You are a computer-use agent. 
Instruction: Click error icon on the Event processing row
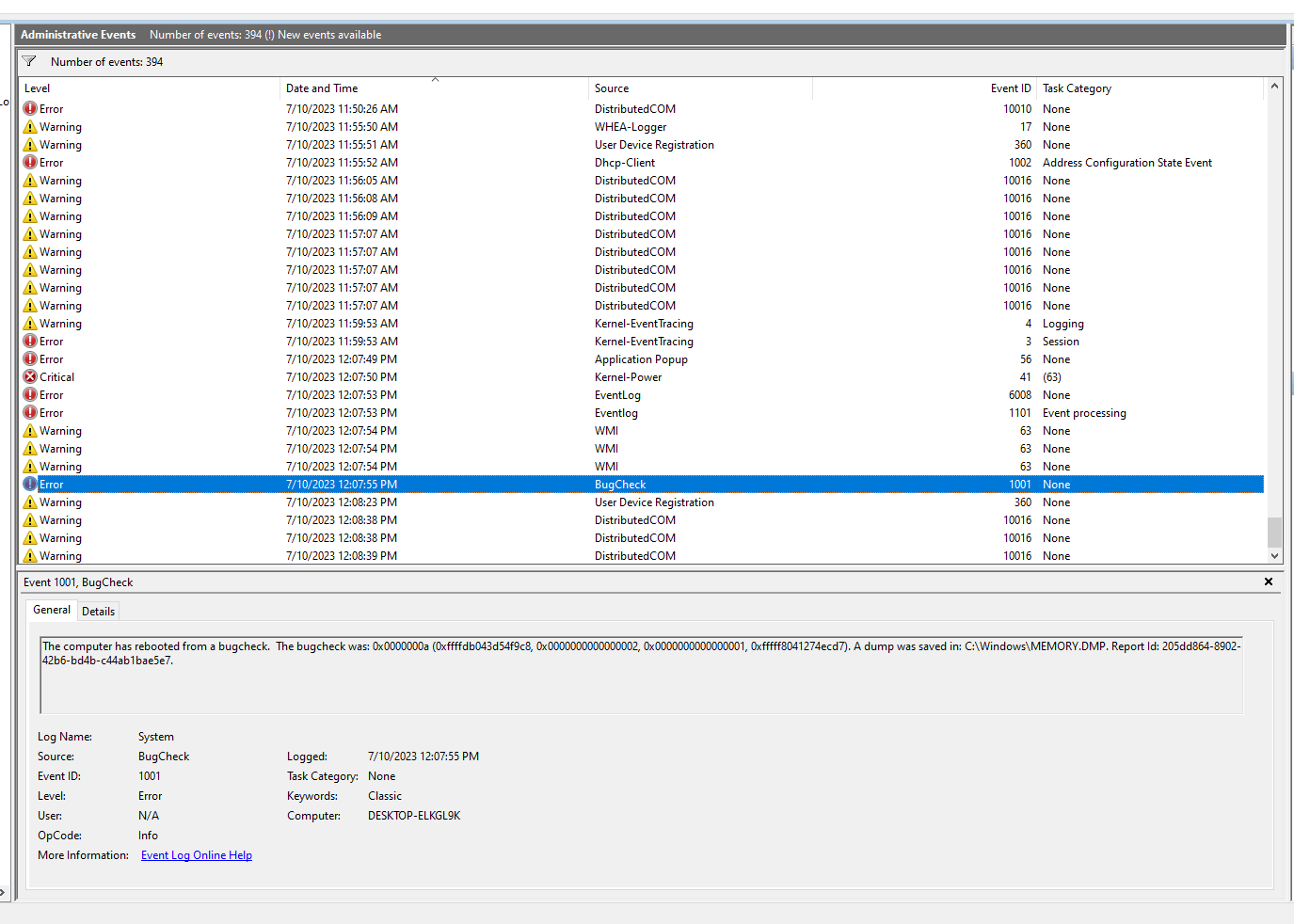coord(30,413)
